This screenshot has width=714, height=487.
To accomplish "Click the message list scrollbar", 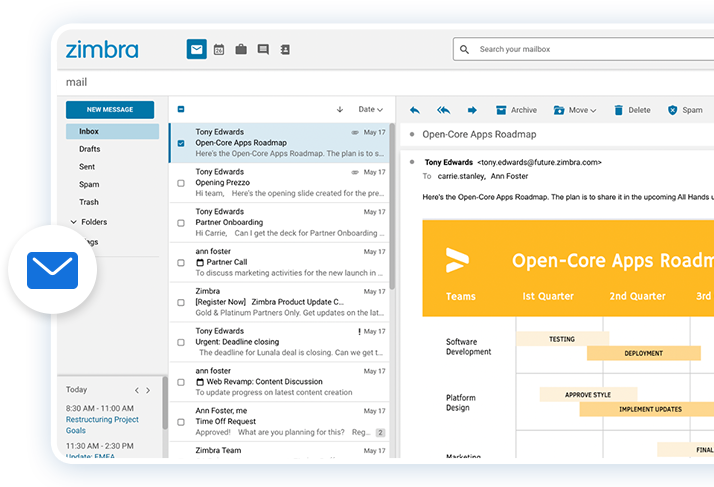I will 392,205.
